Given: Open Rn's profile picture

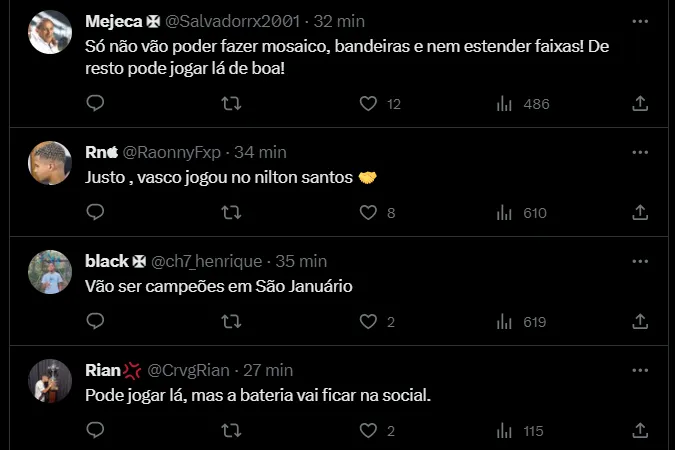Looking at the screenshot, I should 50,163.
